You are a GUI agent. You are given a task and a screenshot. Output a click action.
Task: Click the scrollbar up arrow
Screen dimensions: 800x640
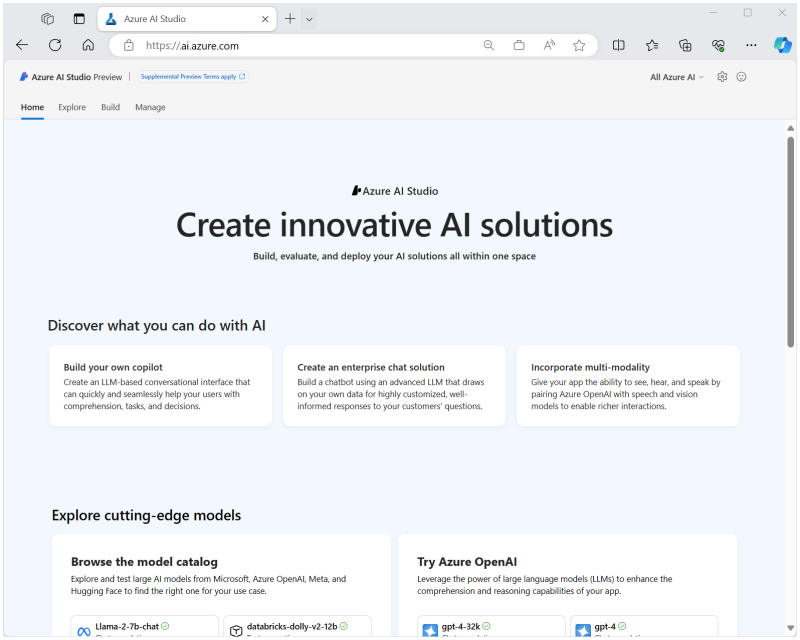point(790,129)
